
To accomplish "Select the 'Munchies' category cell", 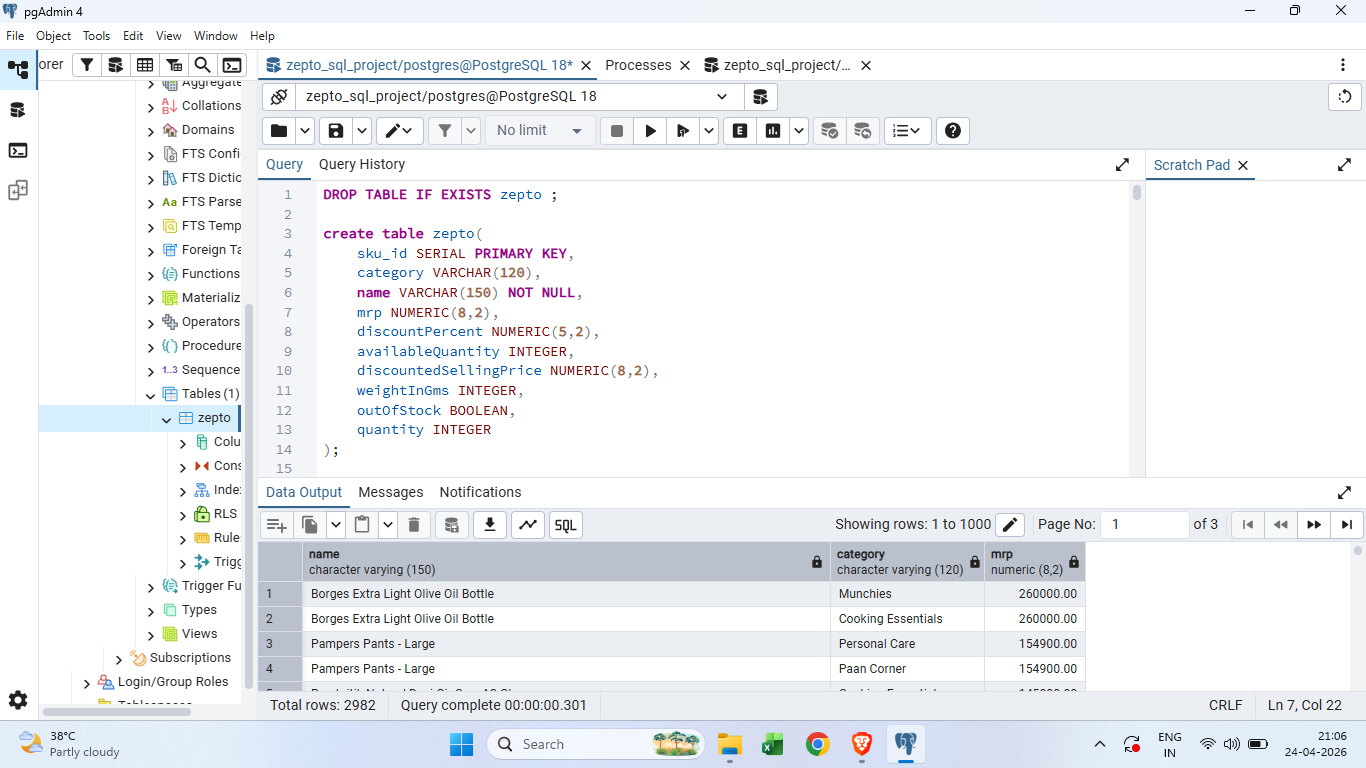I will coord(907,594).
